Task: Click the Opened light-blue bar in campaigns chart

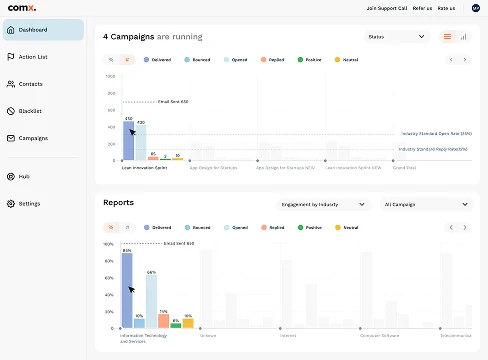Action: pyautogui.click(x=141, y=143)
